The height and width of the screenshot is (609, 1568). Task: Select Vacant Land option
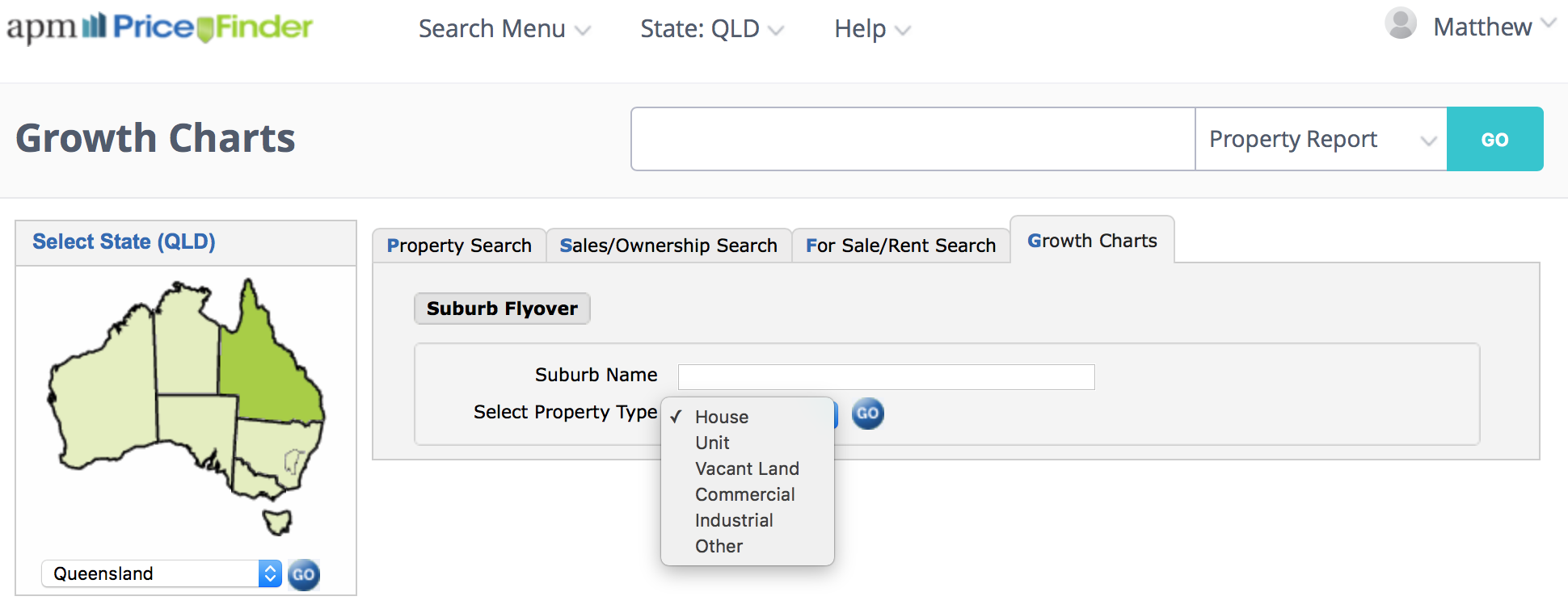[747, 468]
